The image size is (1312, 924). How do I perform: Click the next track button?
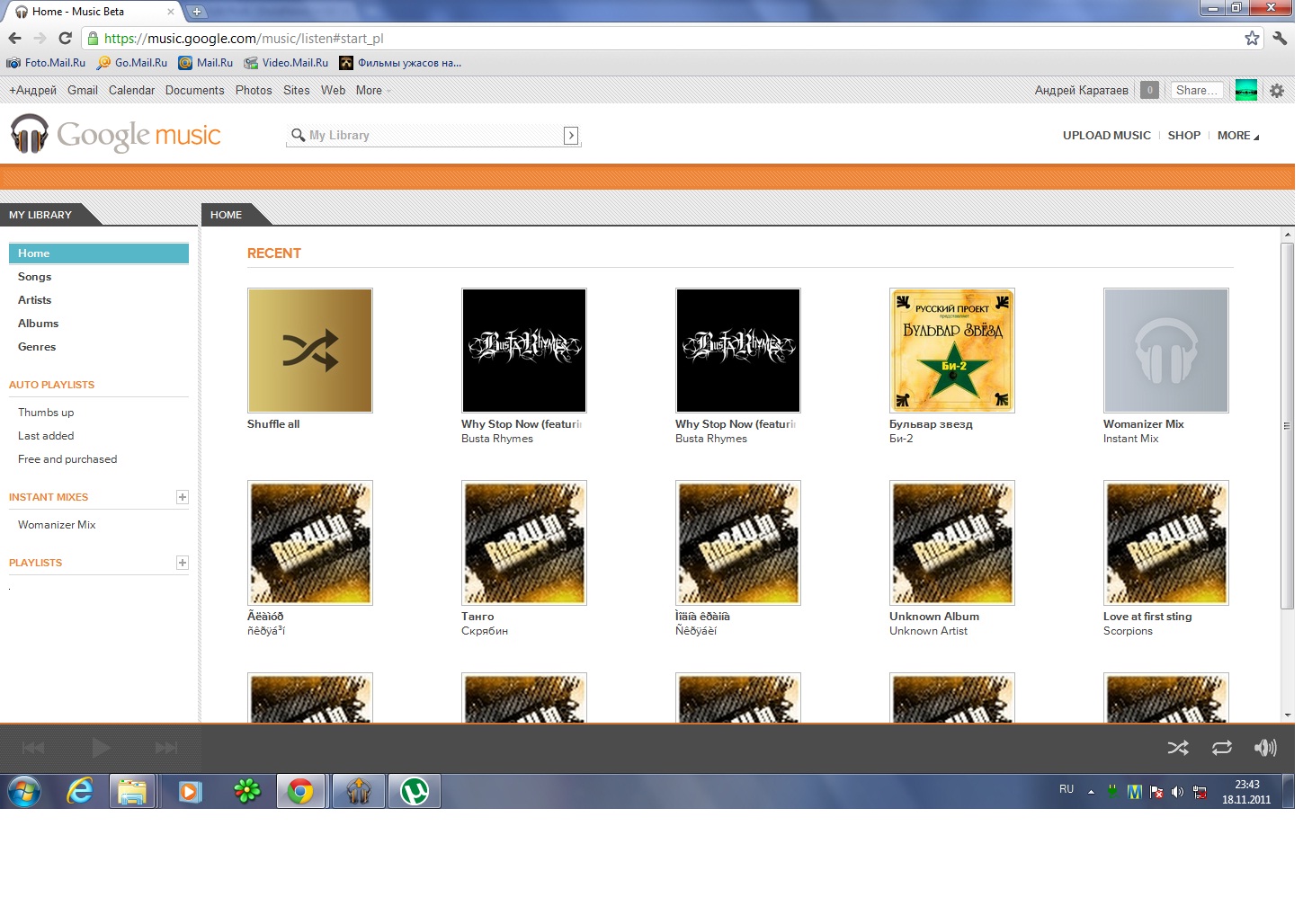click(166, 748)
